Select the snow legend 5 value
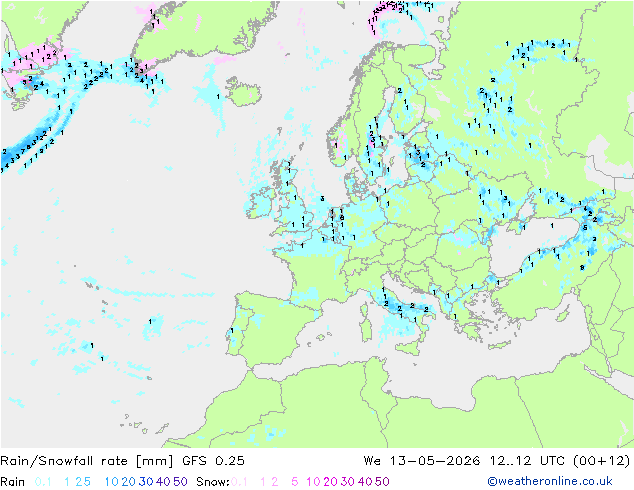 pos(294,482)
